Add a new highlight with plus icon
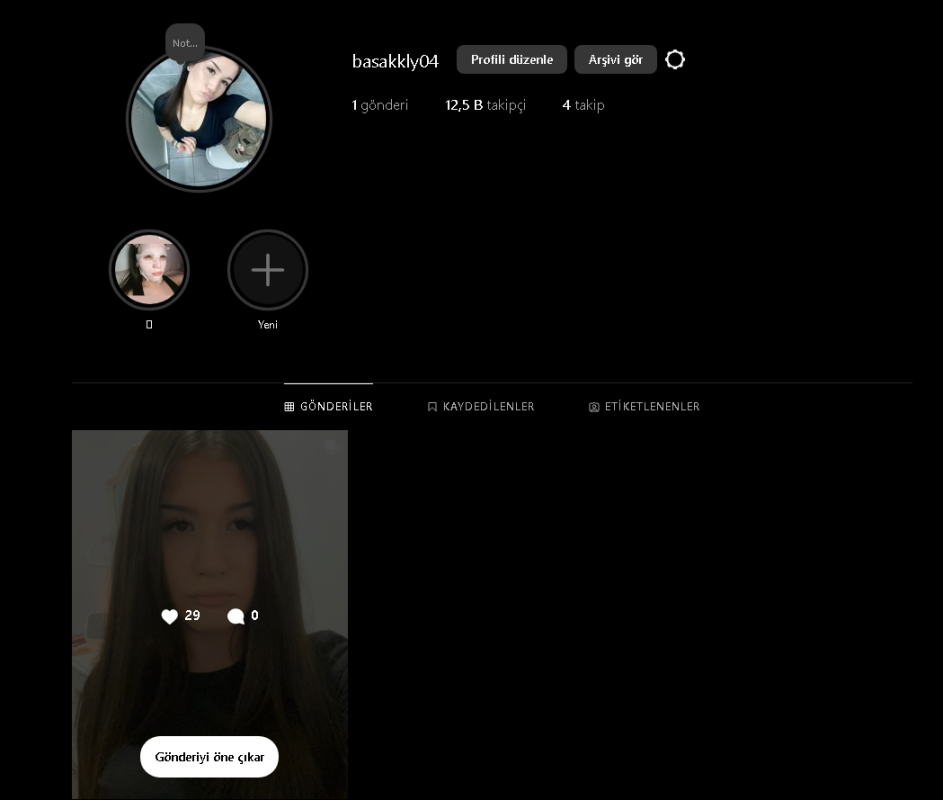The width and height of the screenshot is (943, 800). point(268,269)
